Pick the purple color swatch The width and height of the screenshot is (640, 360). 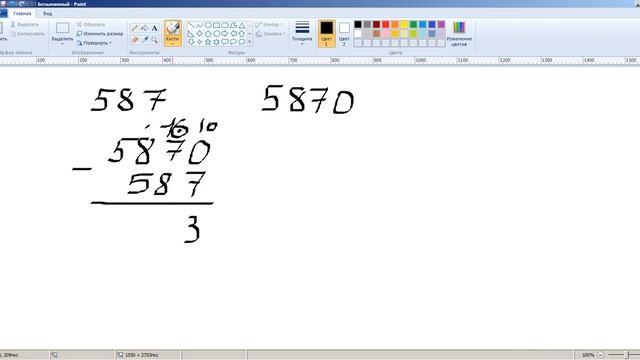(x=441, y=24)
